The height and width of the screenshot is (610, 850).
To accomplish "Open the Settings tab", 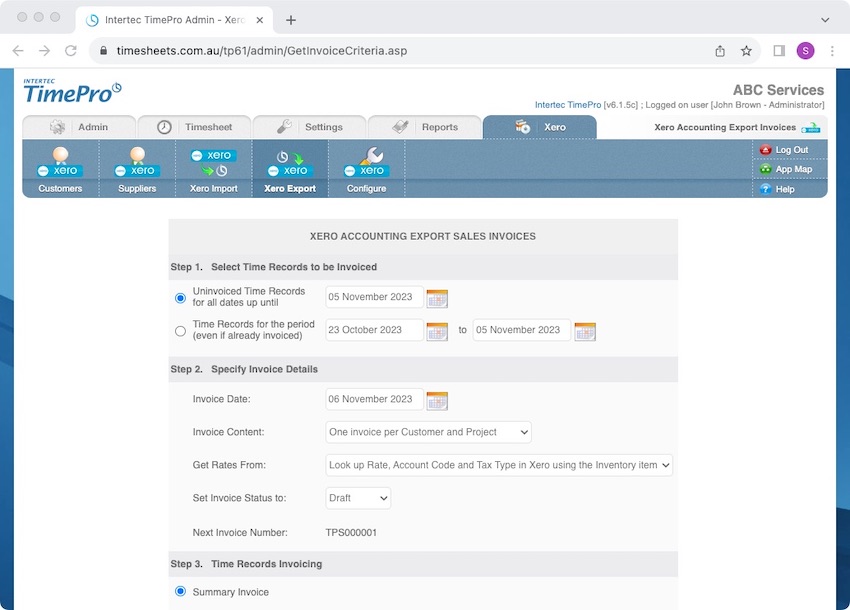I will coord(310,127).
